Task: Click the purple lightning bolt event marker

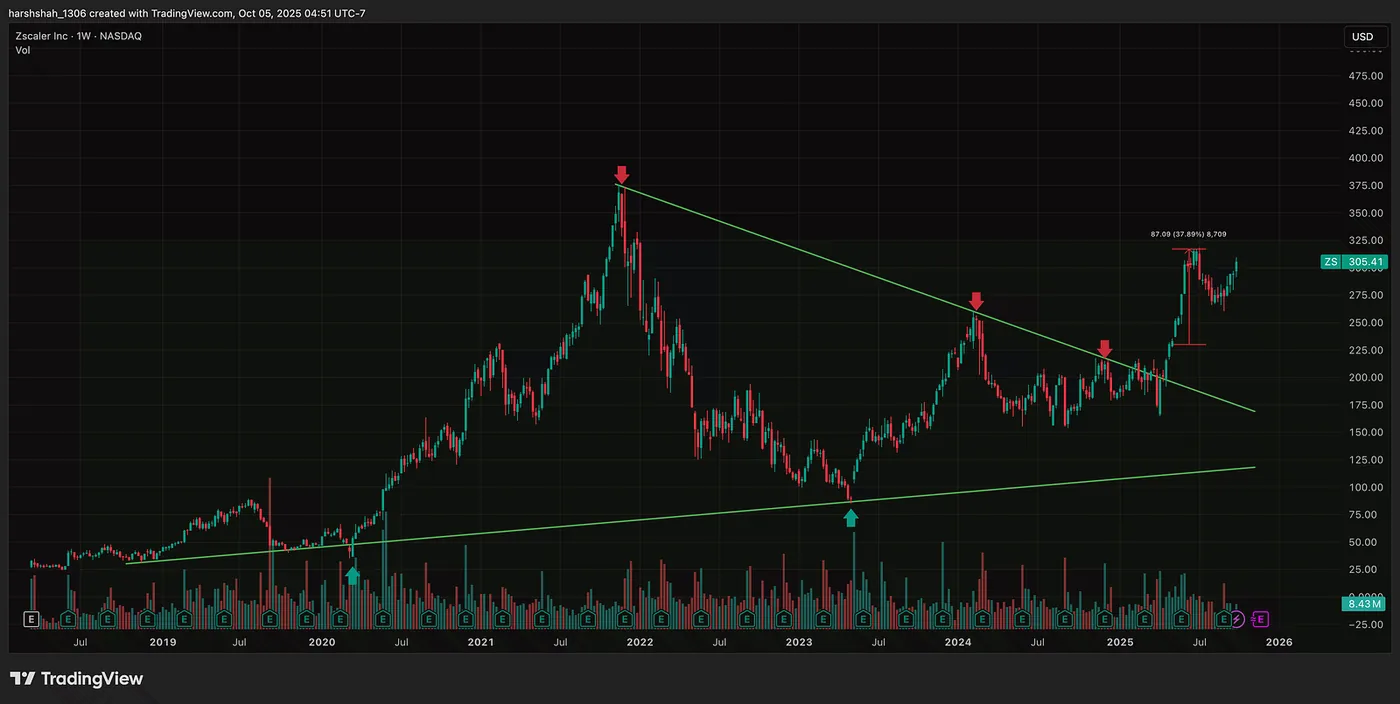Action: point(1238,619)
